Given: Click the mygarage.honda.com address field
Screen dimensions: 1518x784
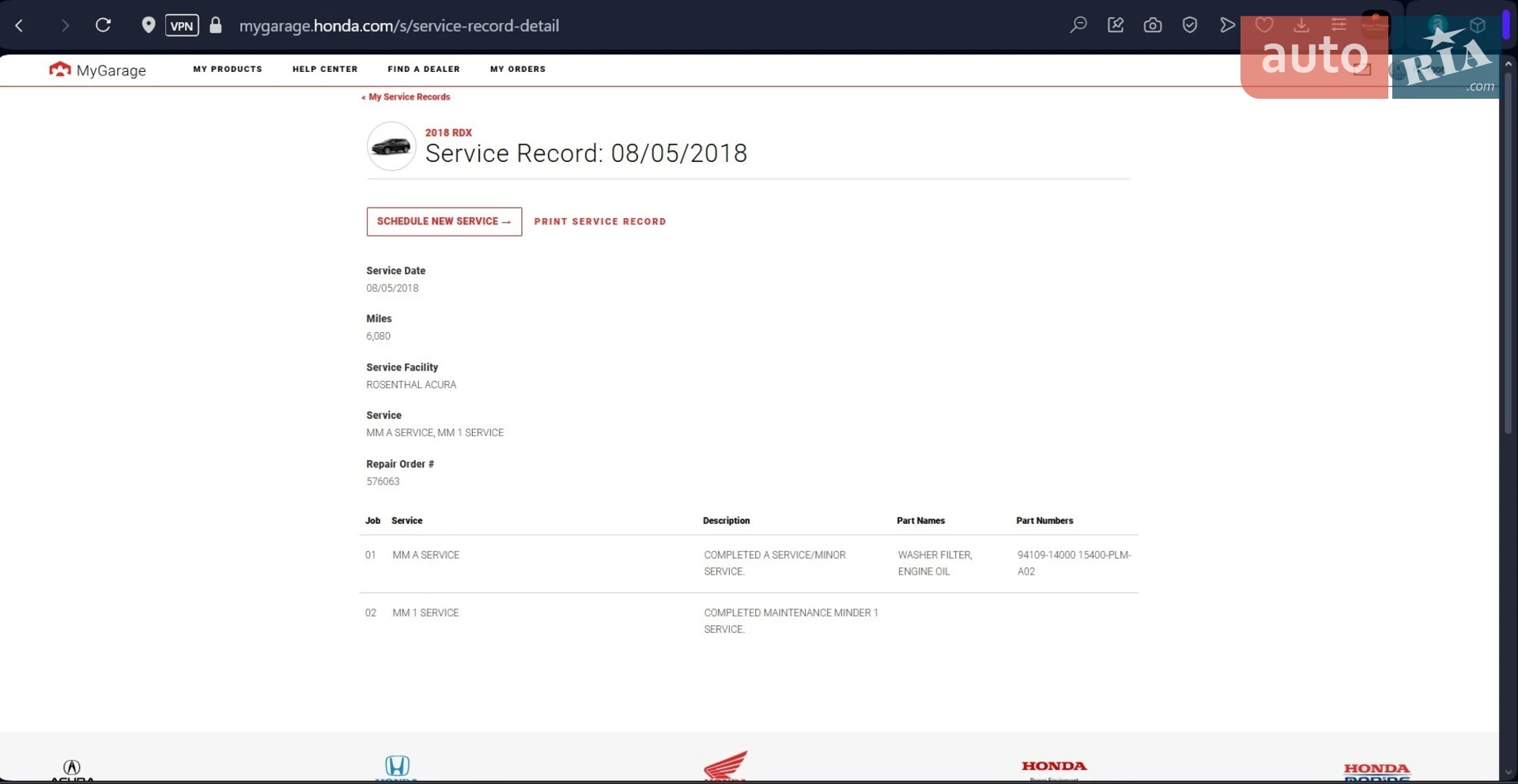Looking at the screenshot, I should click(399, 26).
